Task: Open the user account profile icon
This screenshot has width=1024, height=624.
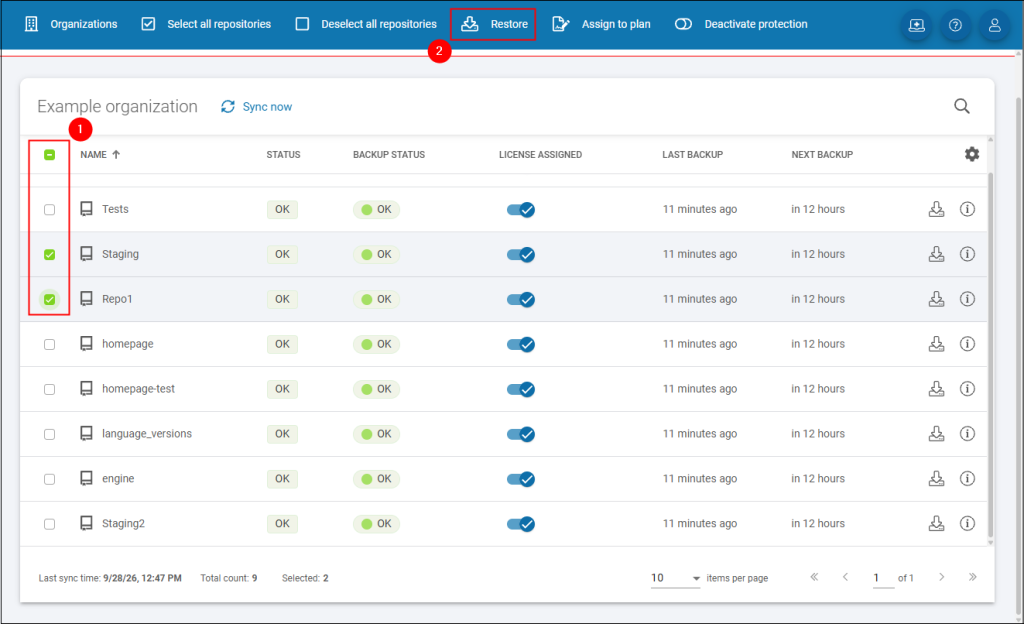Action: (x=995, y=25)
